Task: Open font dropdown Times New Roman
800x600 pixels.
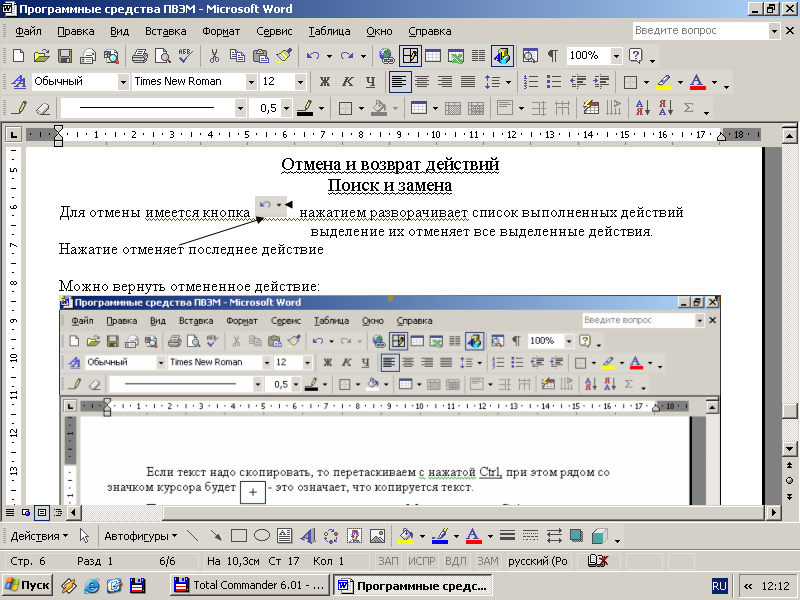Action: [251, 82]
